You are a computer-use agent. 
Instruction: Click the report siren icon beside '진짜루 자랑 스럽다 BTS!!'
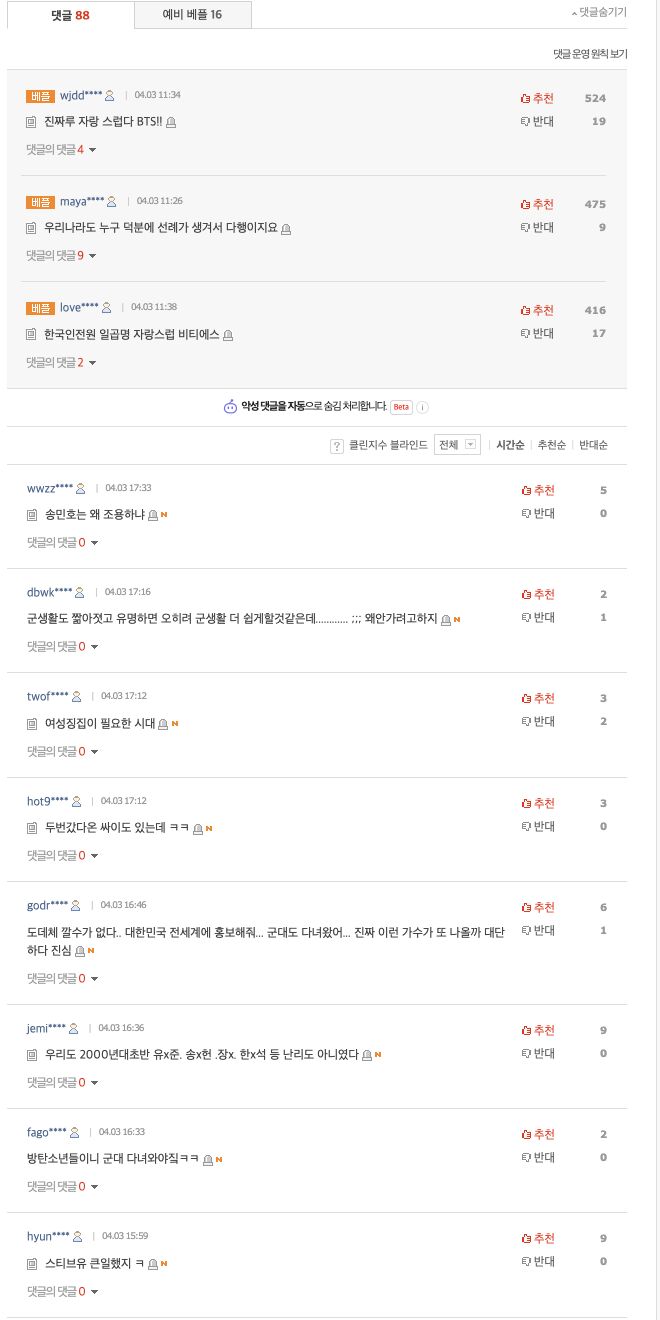pos(171,122)
